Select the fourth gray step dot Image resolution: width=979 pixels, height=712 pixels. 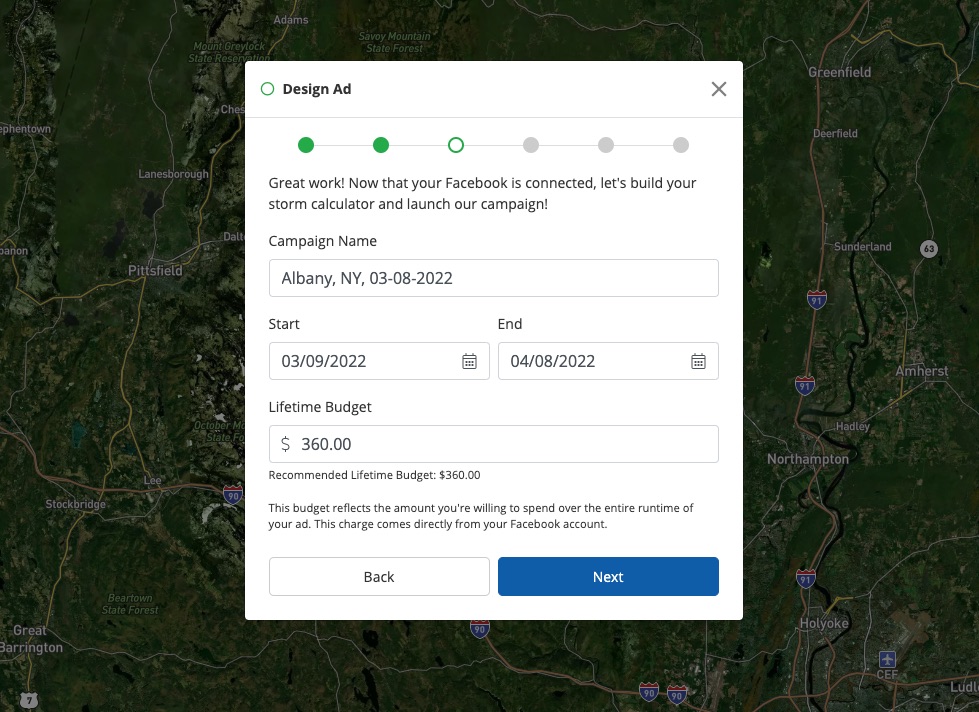531,145
